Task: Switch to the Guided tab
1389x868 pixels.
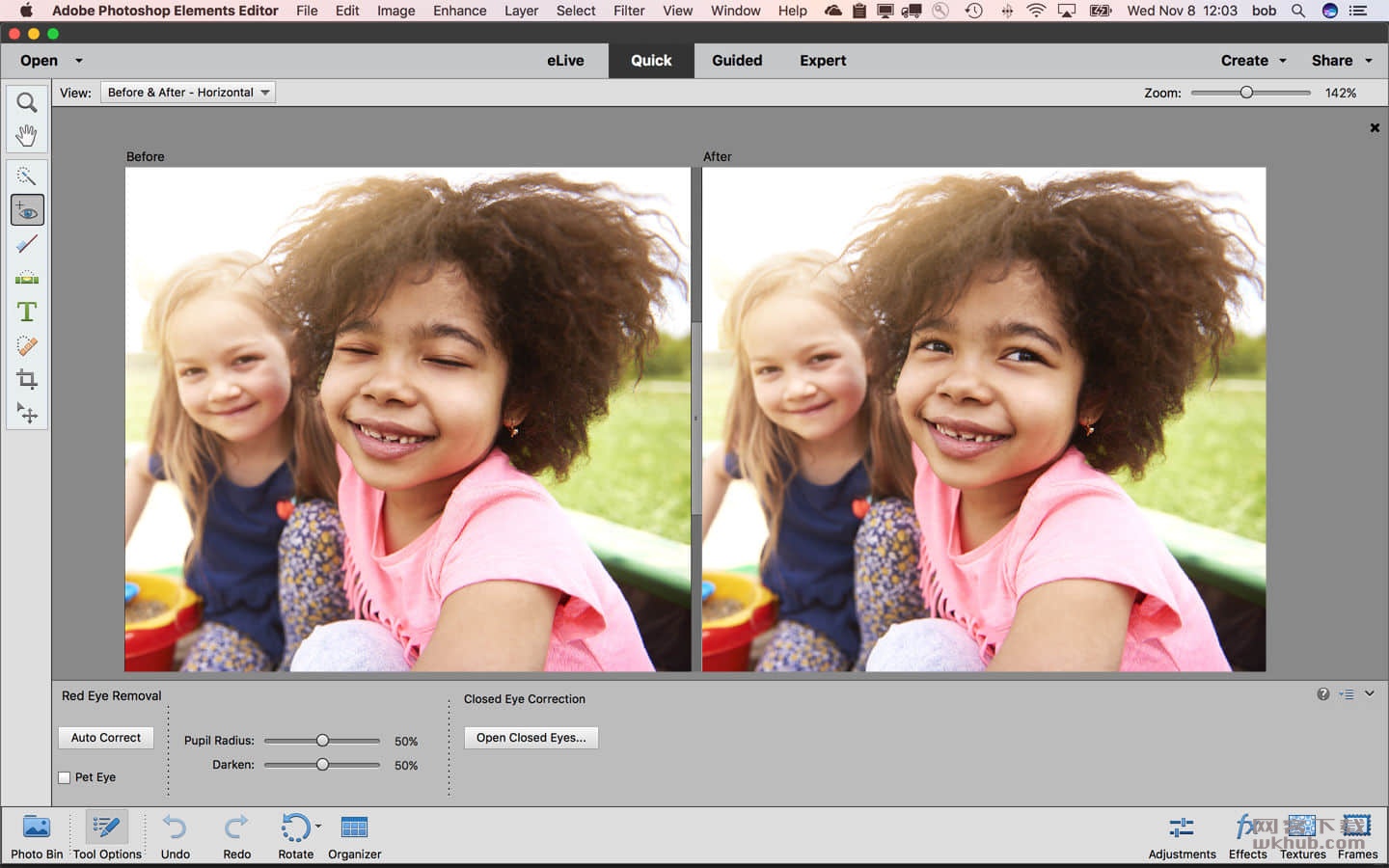Action: 737,60
